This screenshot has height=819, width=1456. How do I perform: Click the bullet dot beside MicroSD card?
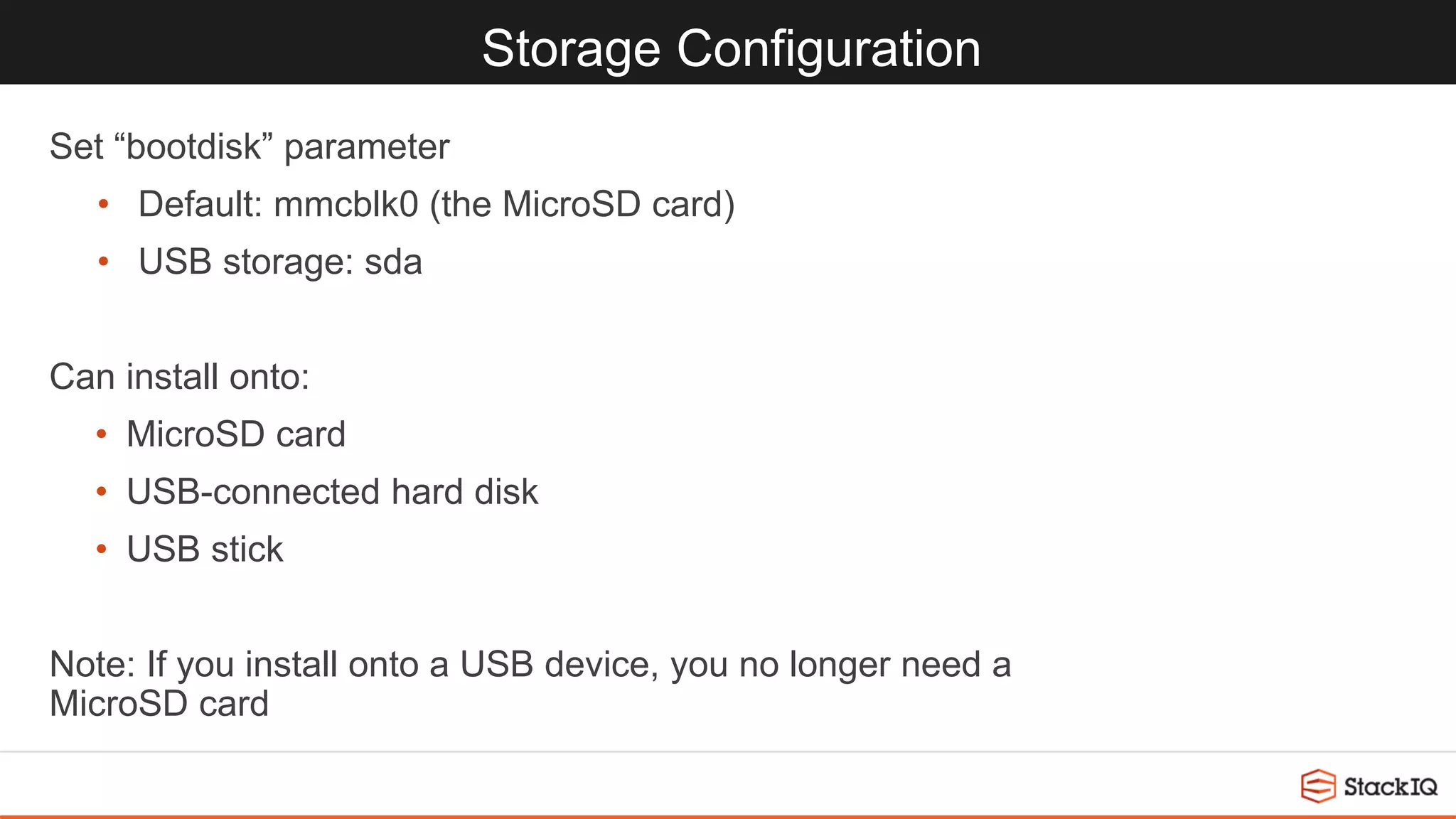coord(102,434)
